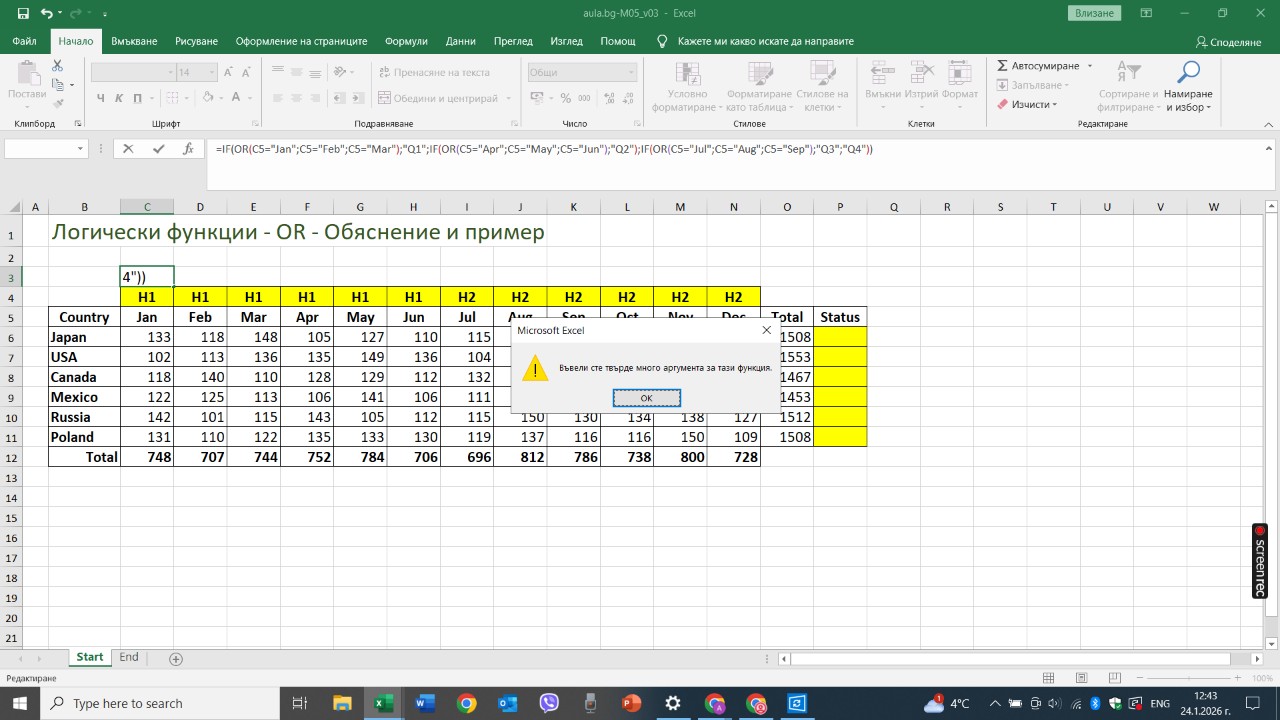The height and width of the screenshot is (720, 1280).
Task: Click the Намиране и избор magnifier icon
Action: (x=1188, y=73)
